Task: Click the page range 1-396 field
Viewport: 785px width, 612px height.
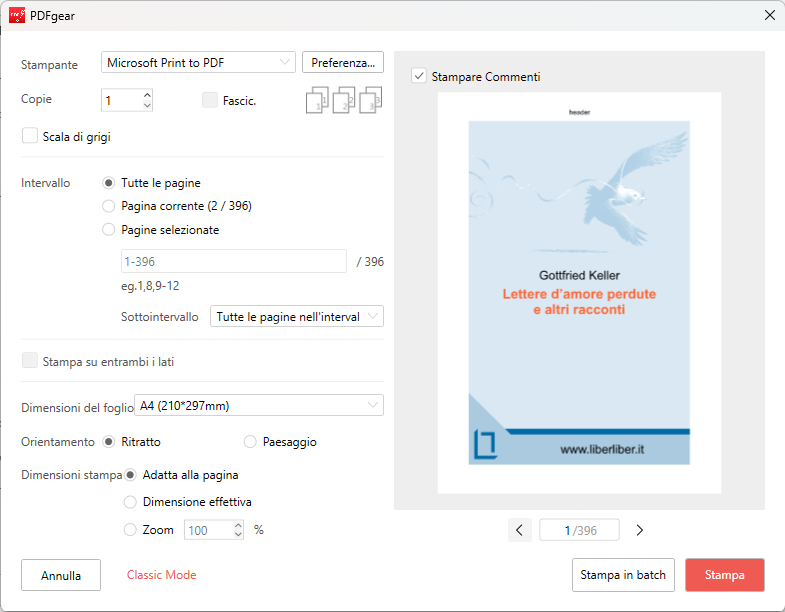Action: (x=234, y=261)
